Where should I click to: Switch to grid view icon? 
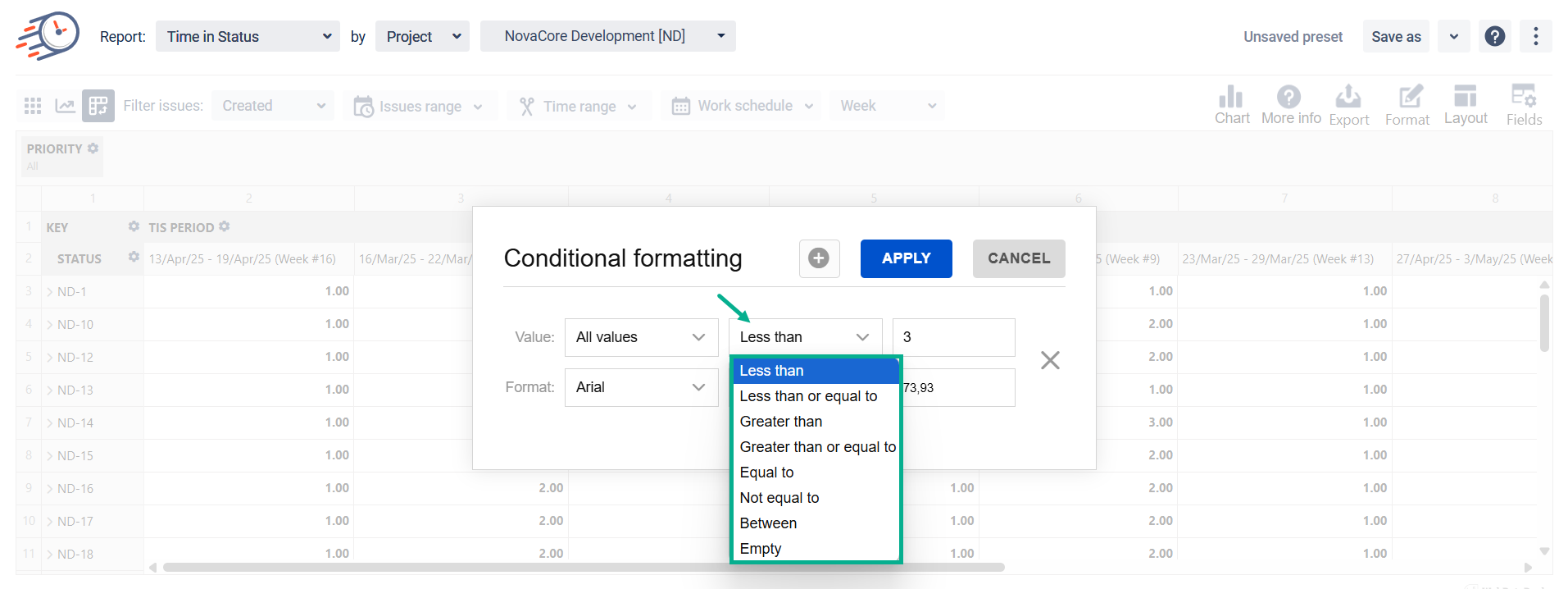pyautogui.click(x=33, y=106)
